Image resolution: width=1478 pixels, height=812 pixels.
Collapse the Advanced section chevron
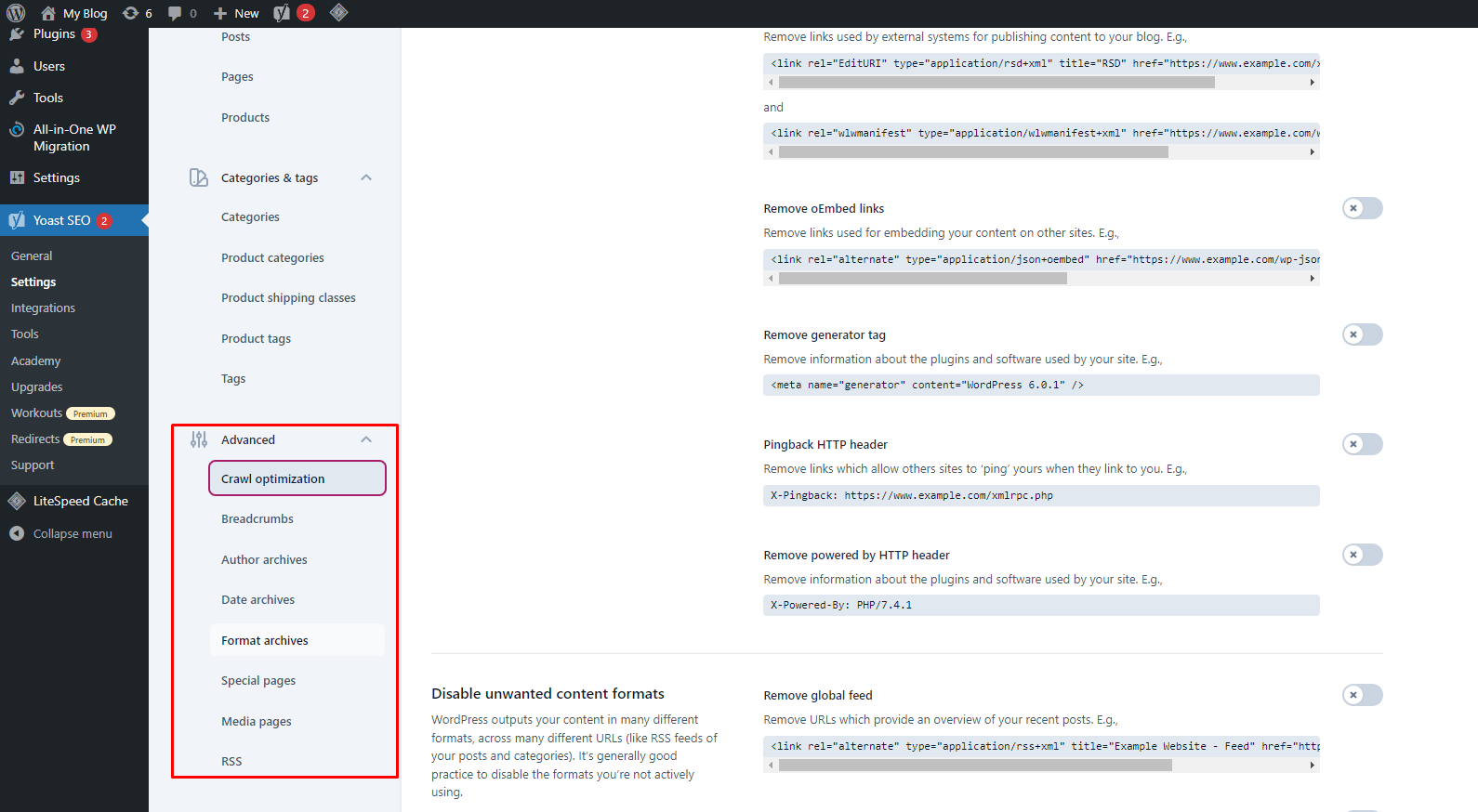[x=366, y=439]
